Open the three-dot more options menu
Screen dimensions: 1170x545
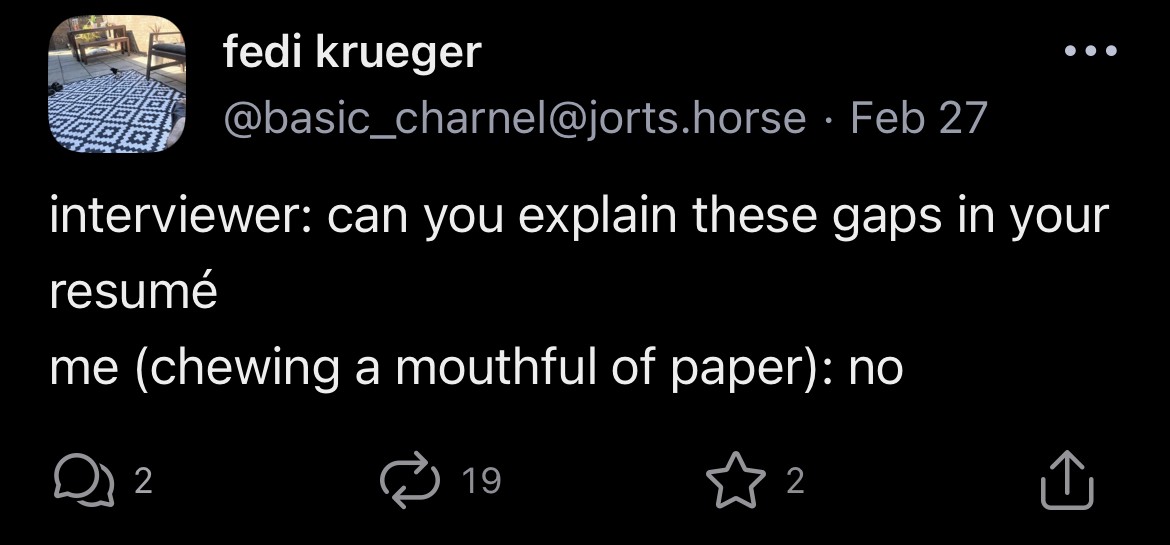[x=1088, y=51]
